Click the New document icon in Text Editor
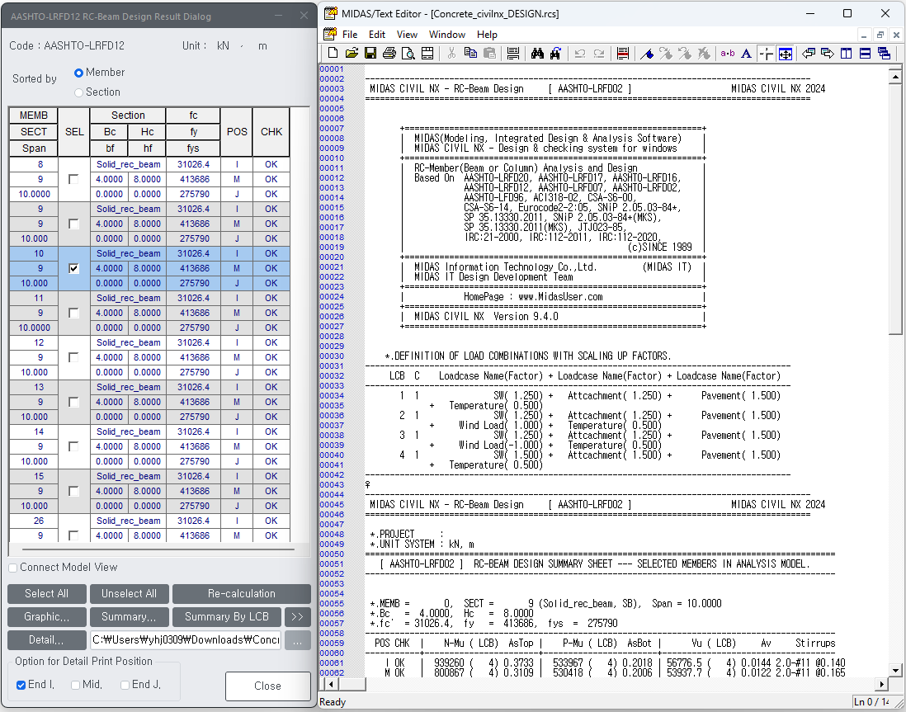The height and width of the screenshot is (712, 906). coord(333,54)
